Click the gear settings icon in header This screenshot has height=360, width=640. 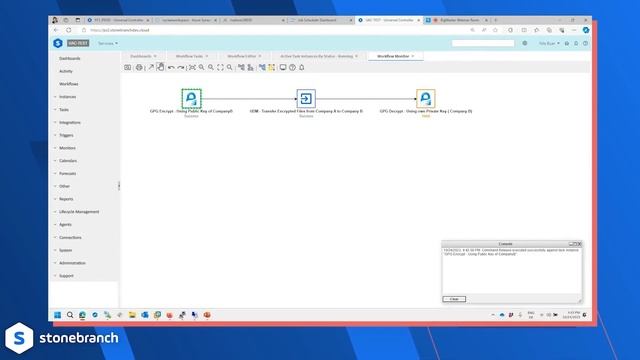(x=524, y=43)
